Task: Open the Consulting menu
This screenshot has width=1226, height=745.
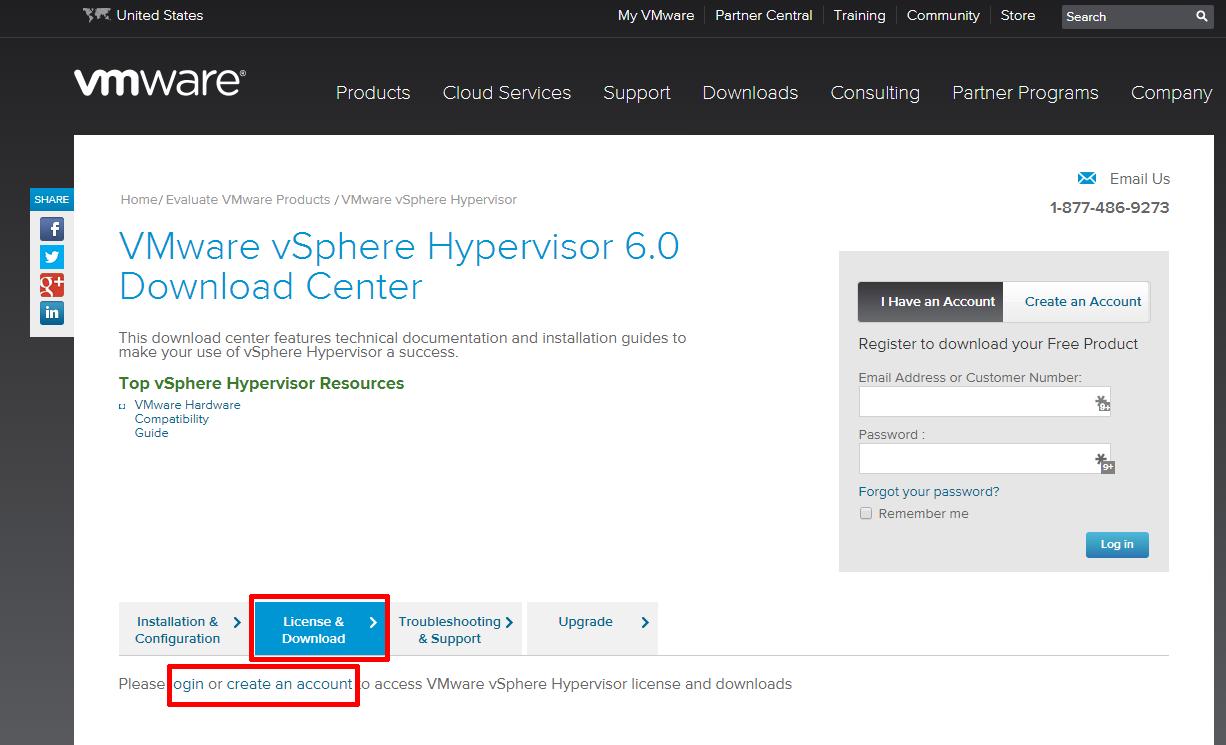Action: coord(875,93)
